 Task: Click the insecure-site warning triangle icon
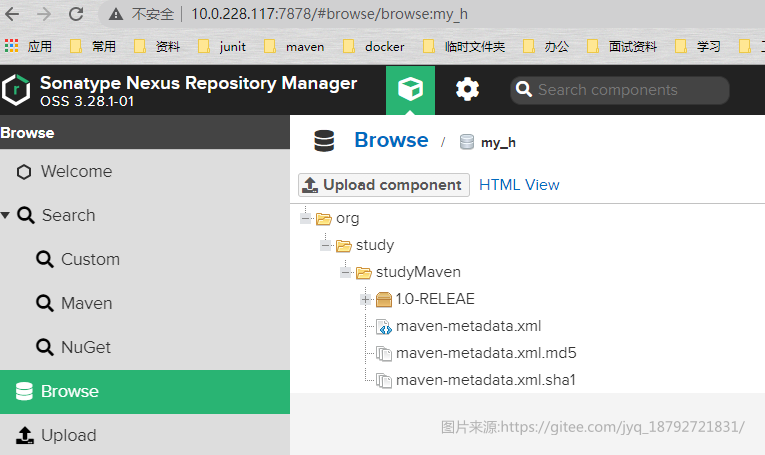pos(116,14)
